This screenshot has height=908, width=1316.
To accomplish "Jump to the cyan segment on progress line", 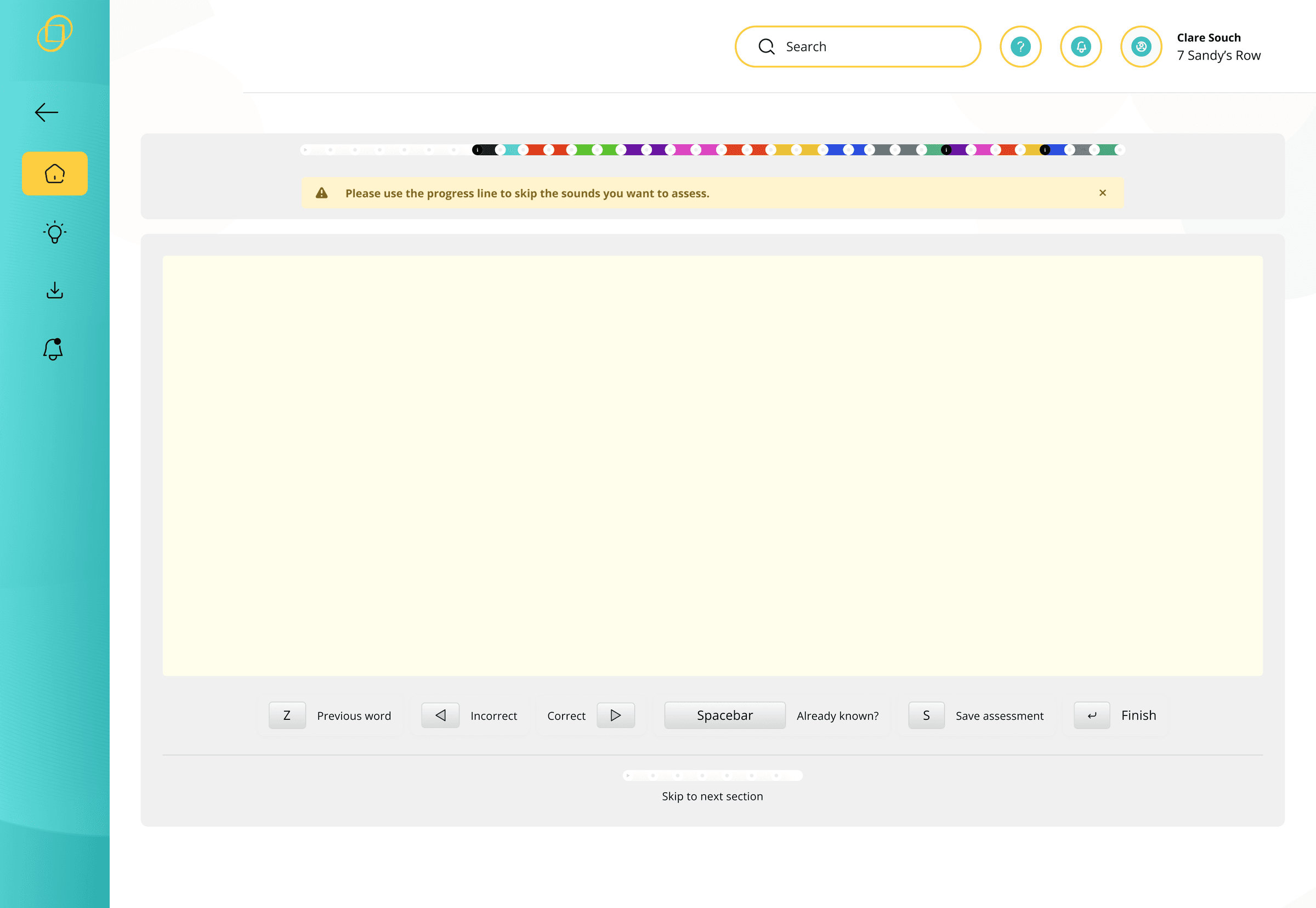I will [512, 150].
